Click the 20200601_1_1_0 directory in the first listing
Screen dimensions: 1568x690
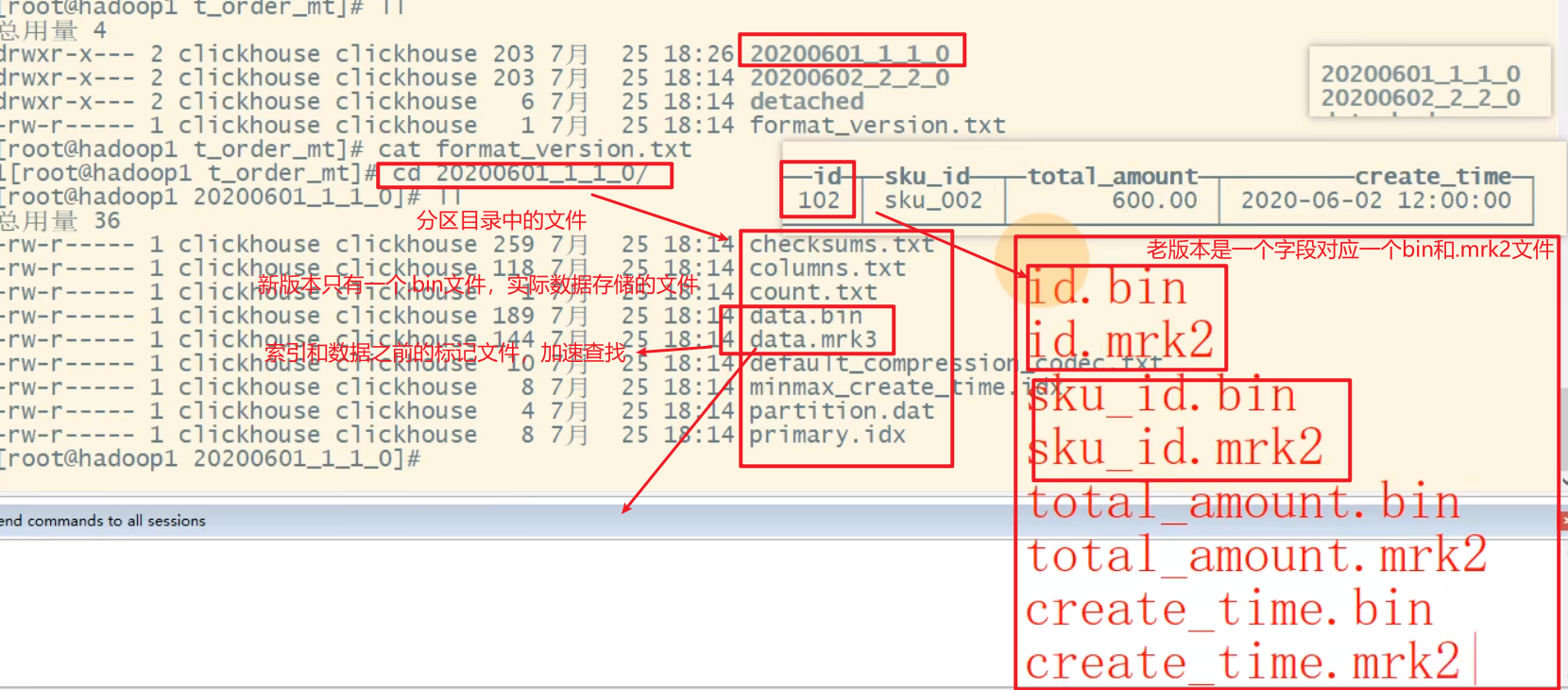pyautogui.click(x=849, y=54)
